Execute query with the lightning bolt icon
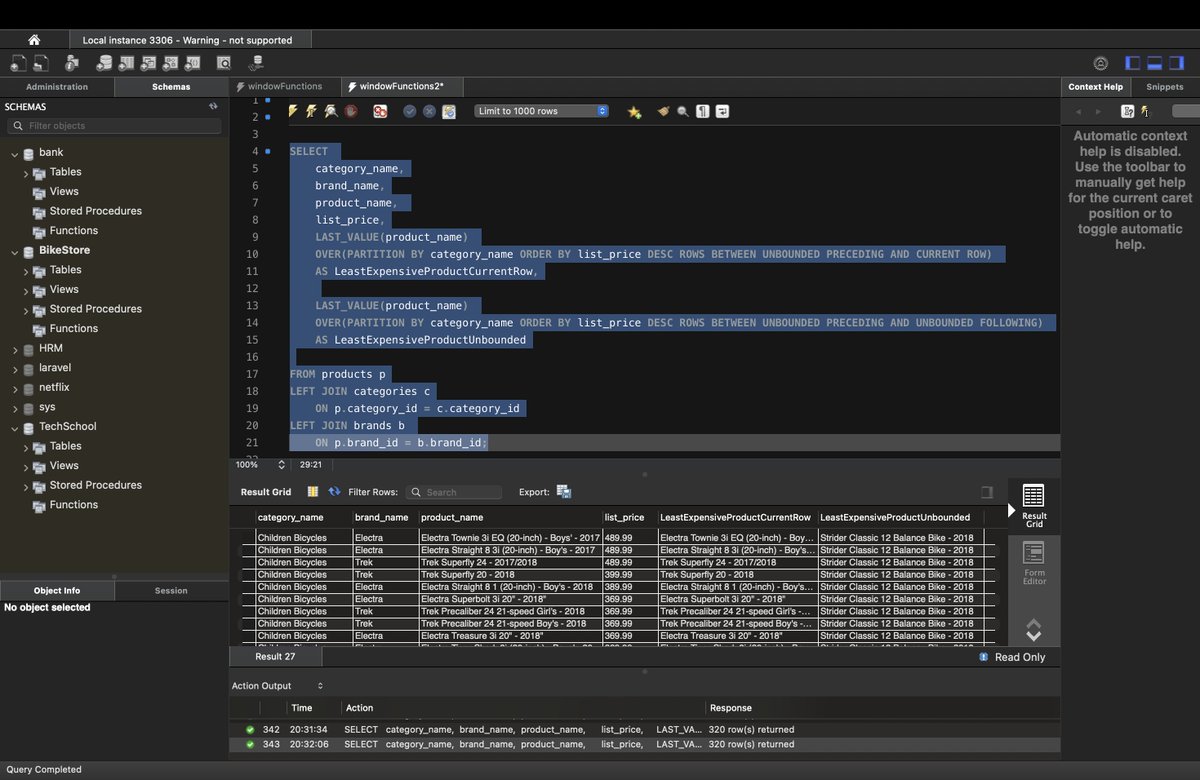This screenshot has width=1200, height=780. [x=293, y=111]
